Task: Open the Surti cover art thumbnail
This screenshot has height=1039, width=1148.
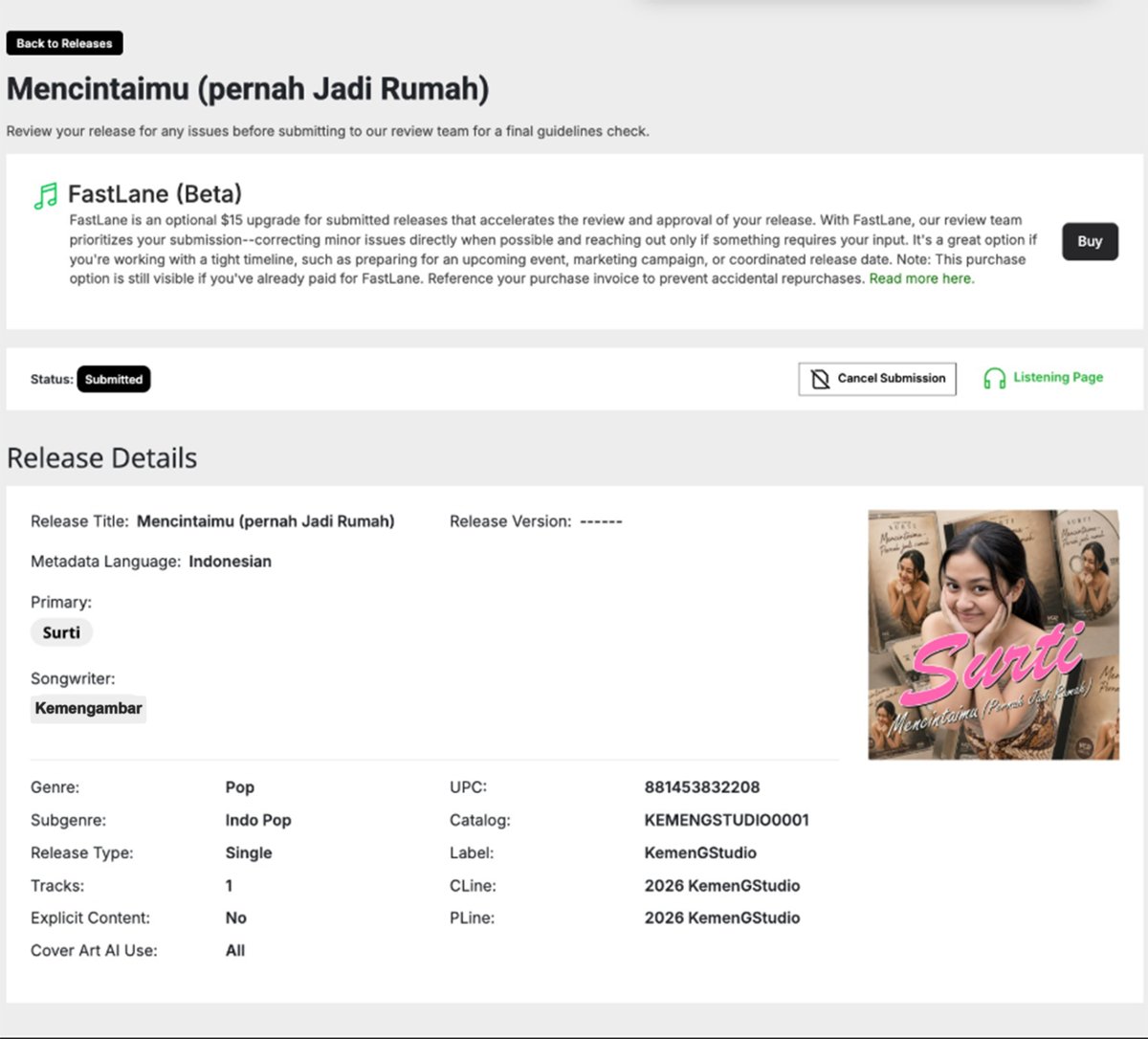Action: [x=993, y=634]
